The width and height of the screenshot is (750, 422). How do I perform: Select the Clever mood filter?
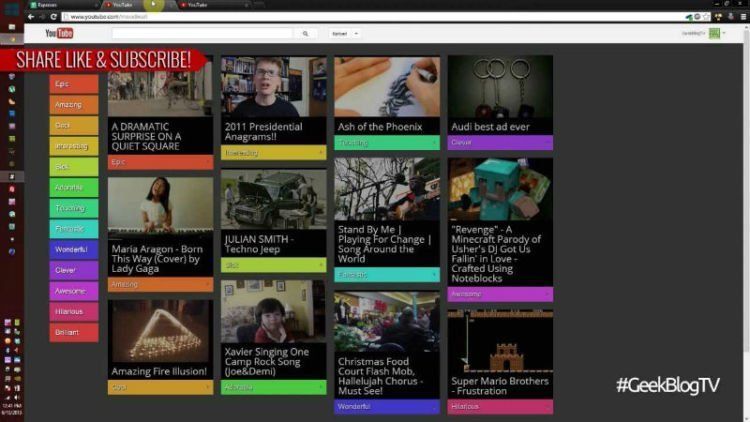click(74, 270)
